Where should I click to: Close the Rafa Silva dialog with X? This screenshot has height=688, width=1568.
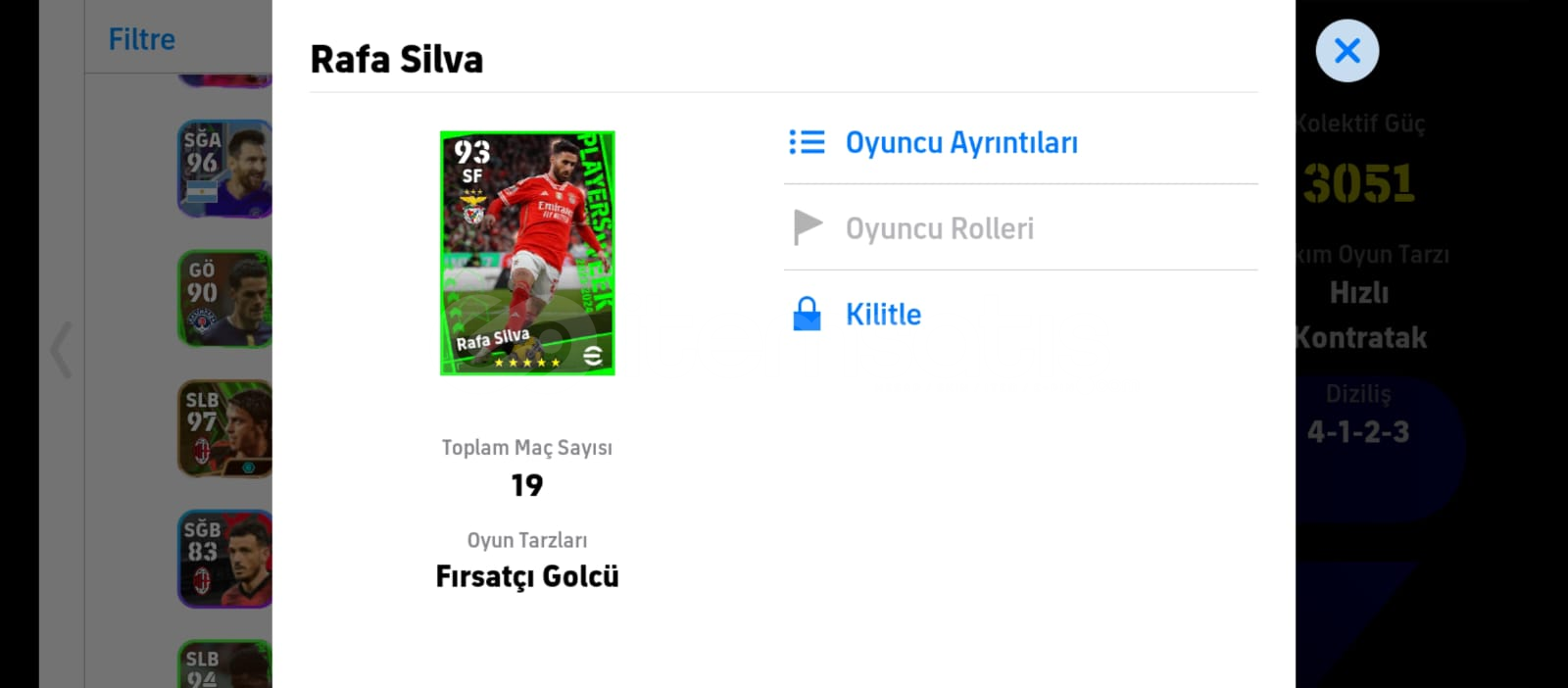(x=1347, y=51)
